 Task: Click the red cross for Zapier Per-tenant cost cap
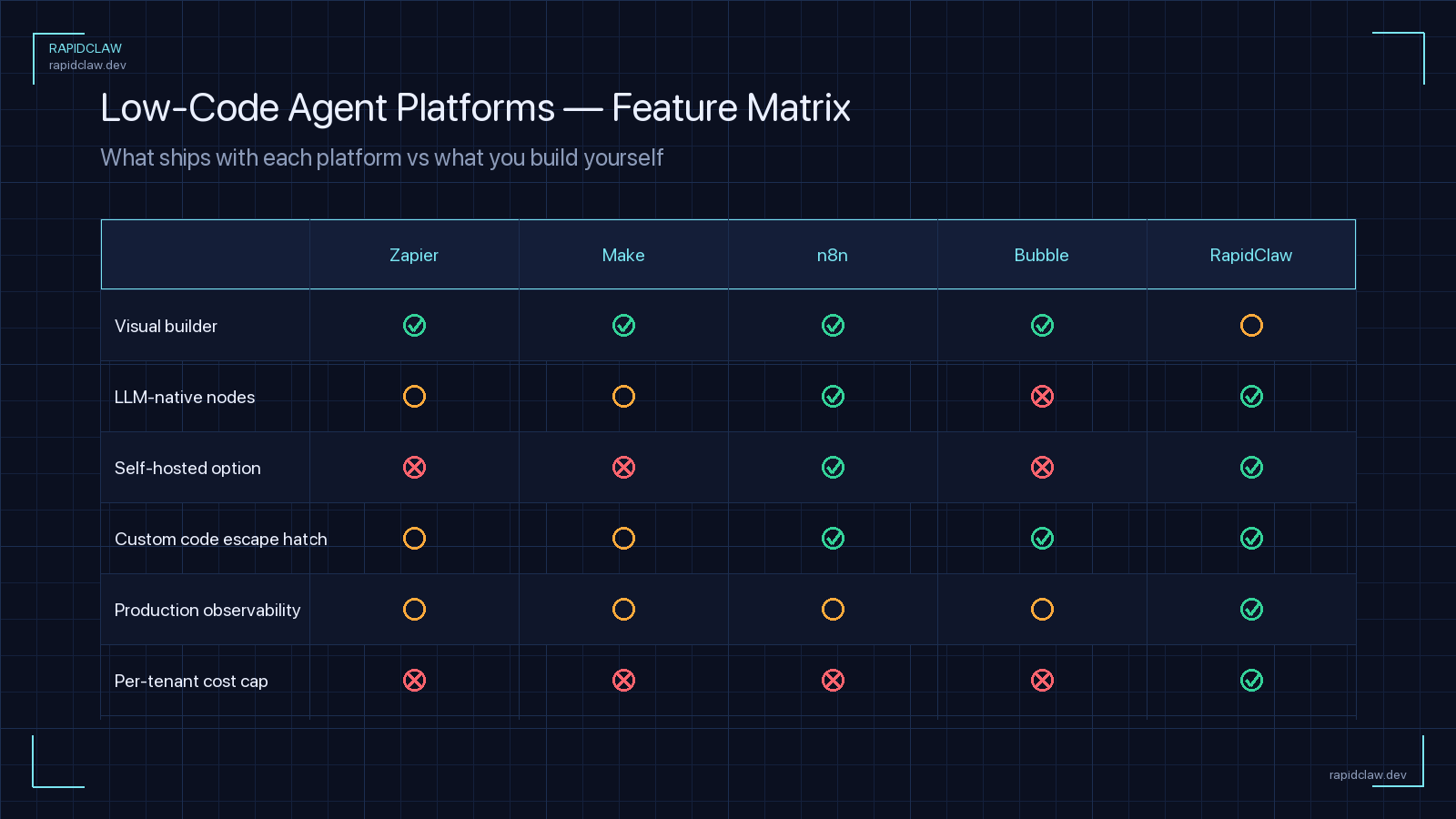(414, 680)
